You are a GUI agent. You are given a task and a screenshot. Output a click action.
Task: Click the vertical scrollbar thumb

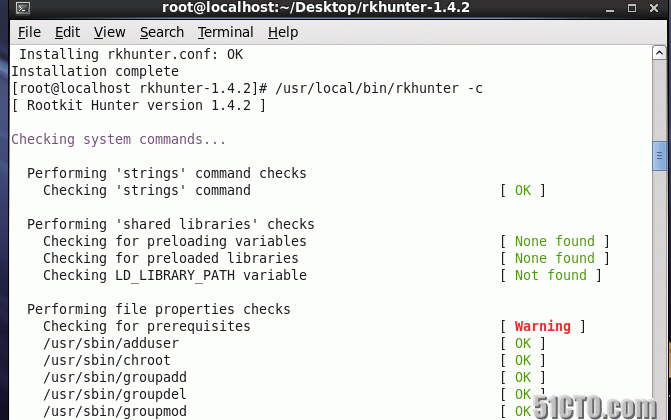659,156
